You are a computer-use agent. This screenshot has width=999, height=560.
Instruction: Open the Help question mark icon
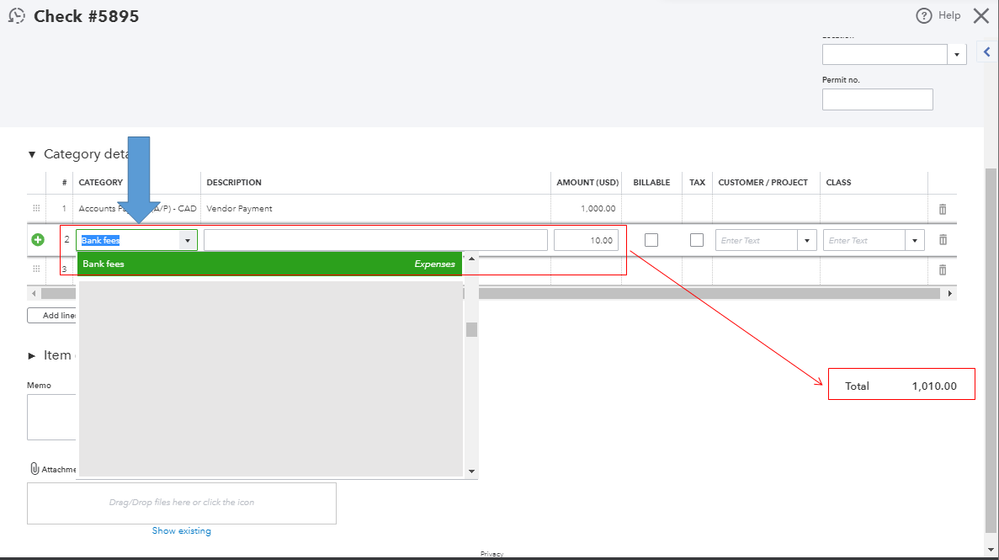(x=923, y=16)
